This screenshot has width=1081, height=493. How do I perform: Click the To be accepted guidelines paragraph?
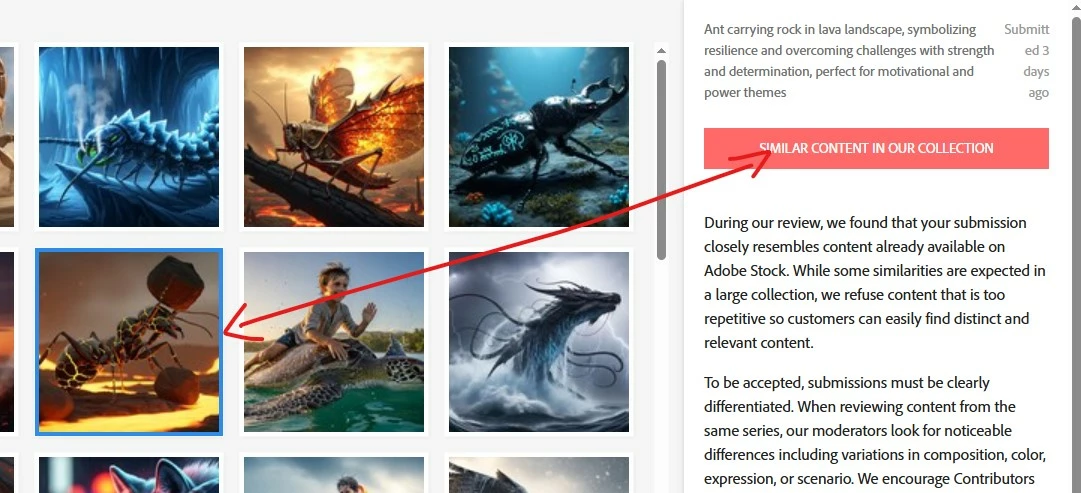876,431
